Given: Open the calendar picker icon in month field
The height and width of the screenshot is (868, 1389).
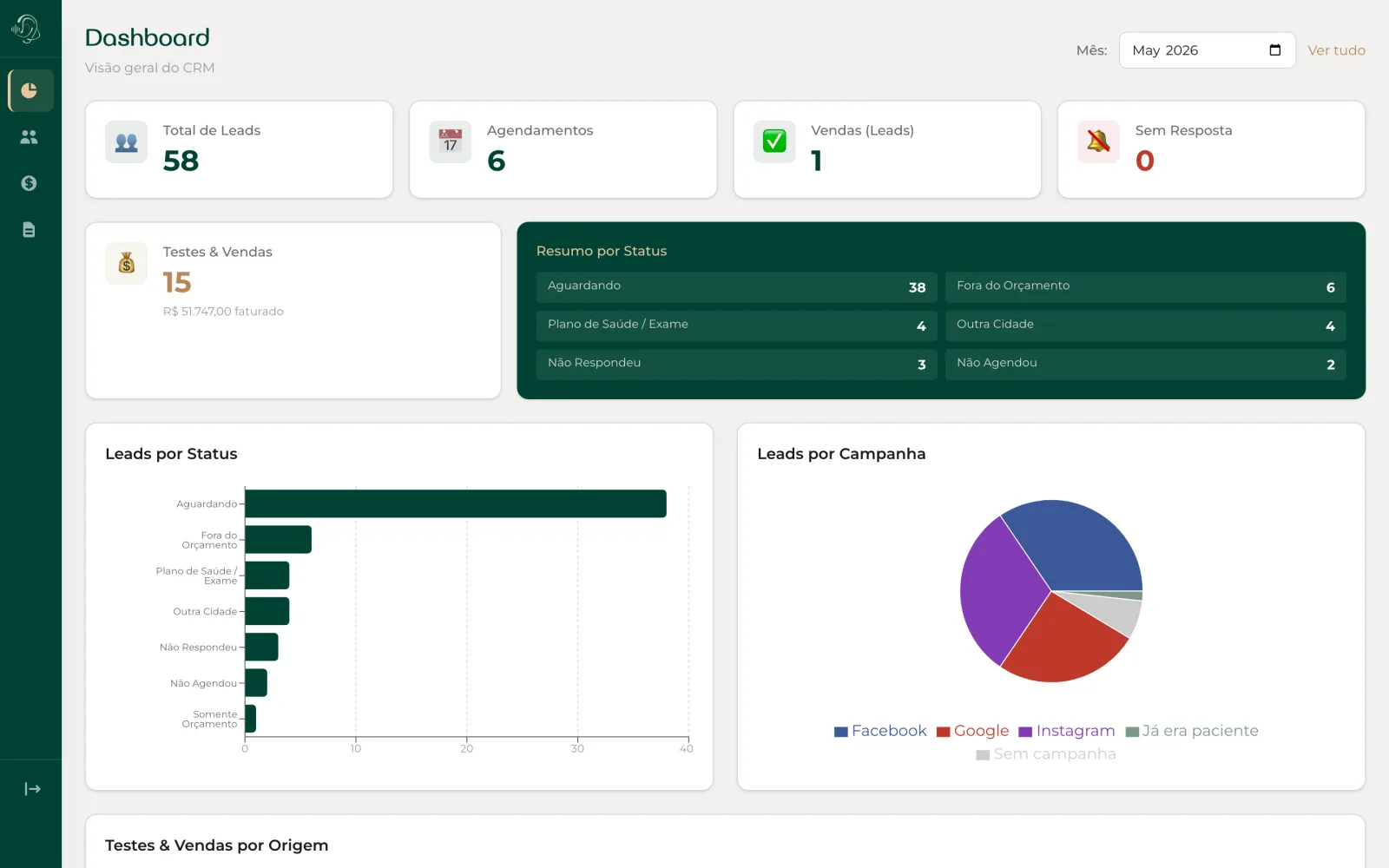Looking at the screenshot, I should [1274, 50].
